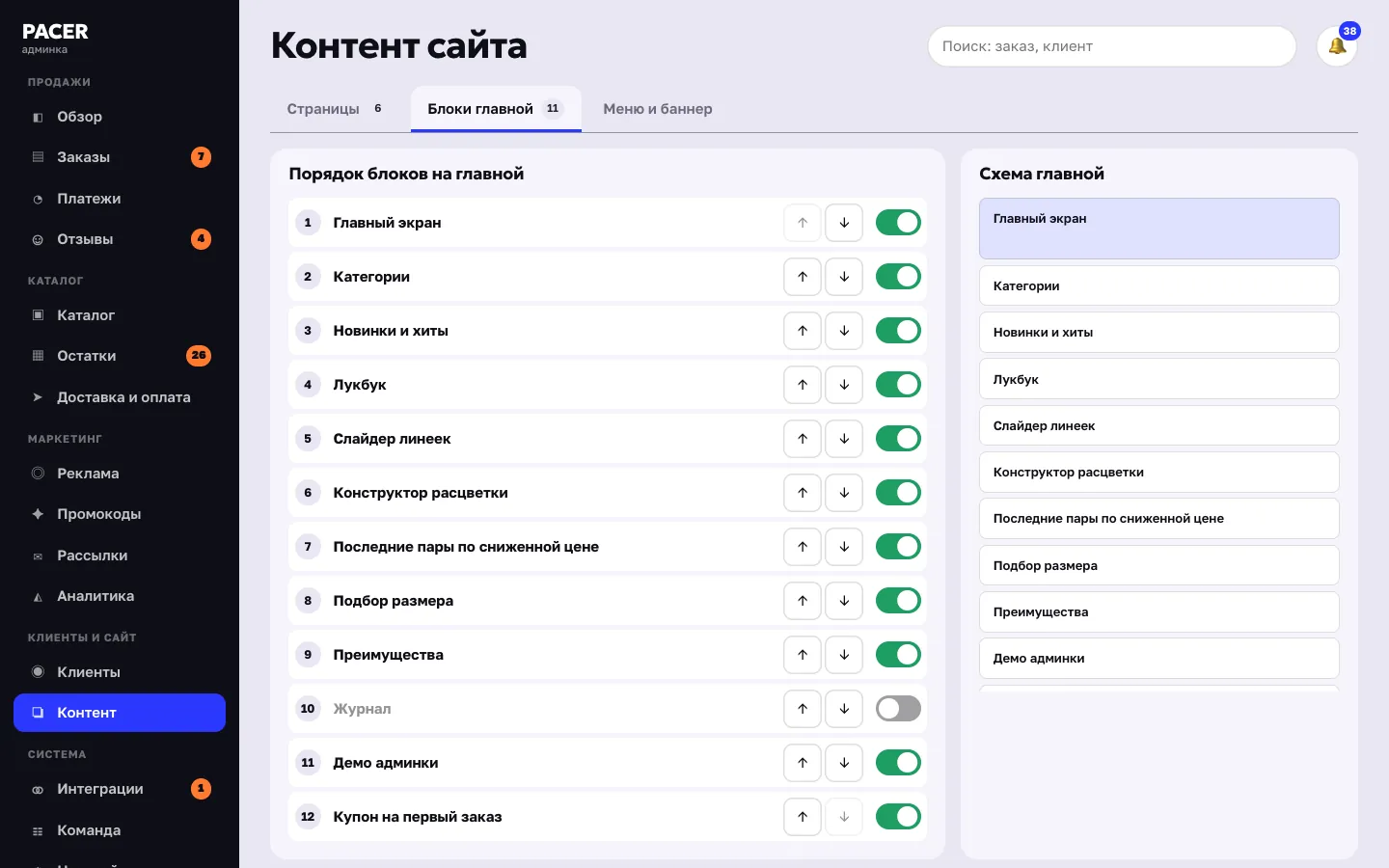The image size is (1389, 868).
Task: Move Слайдер линеек block down arrow
Action: coord(844,439)
